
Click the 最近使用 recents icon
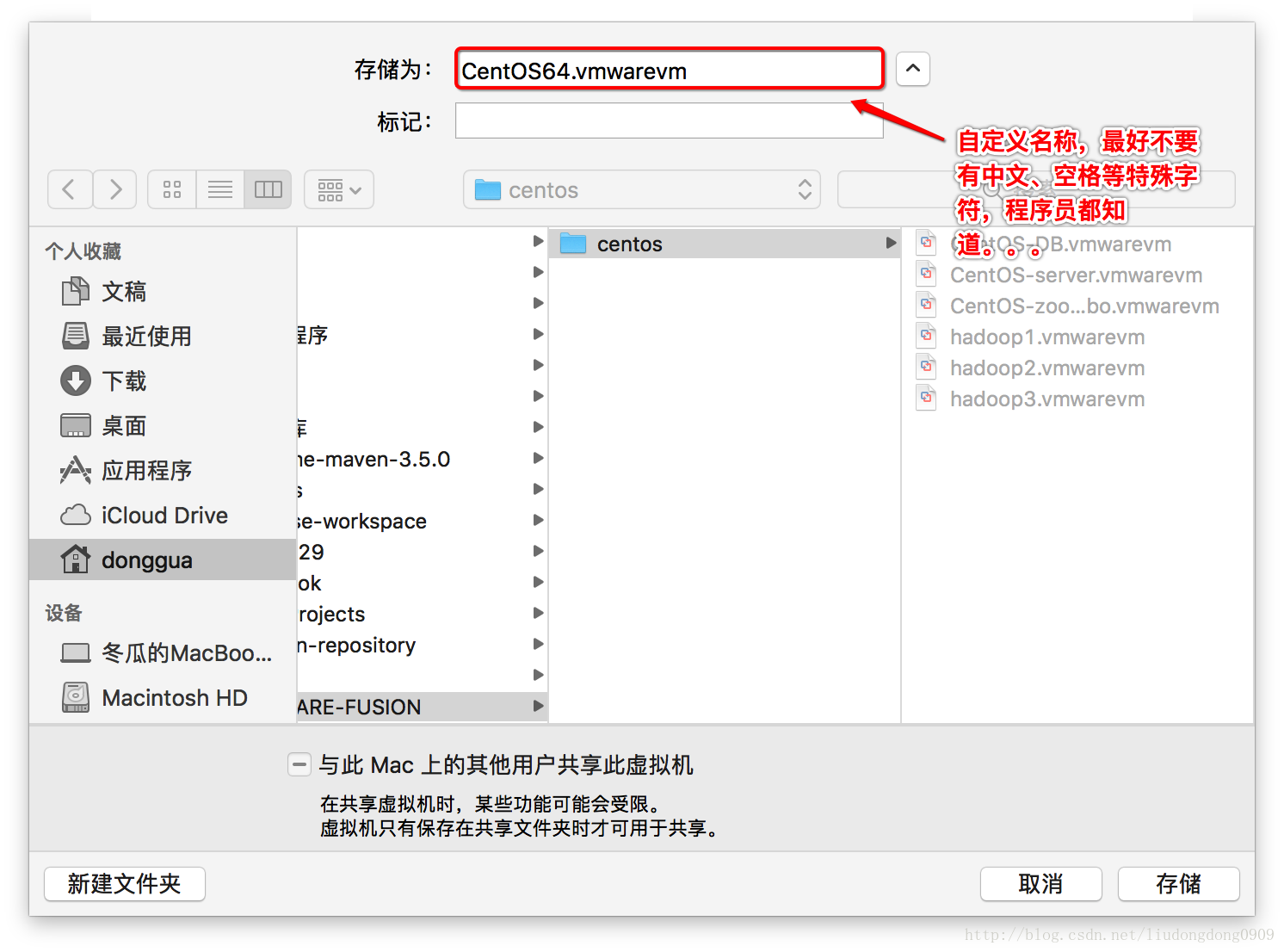pos(76,336)
